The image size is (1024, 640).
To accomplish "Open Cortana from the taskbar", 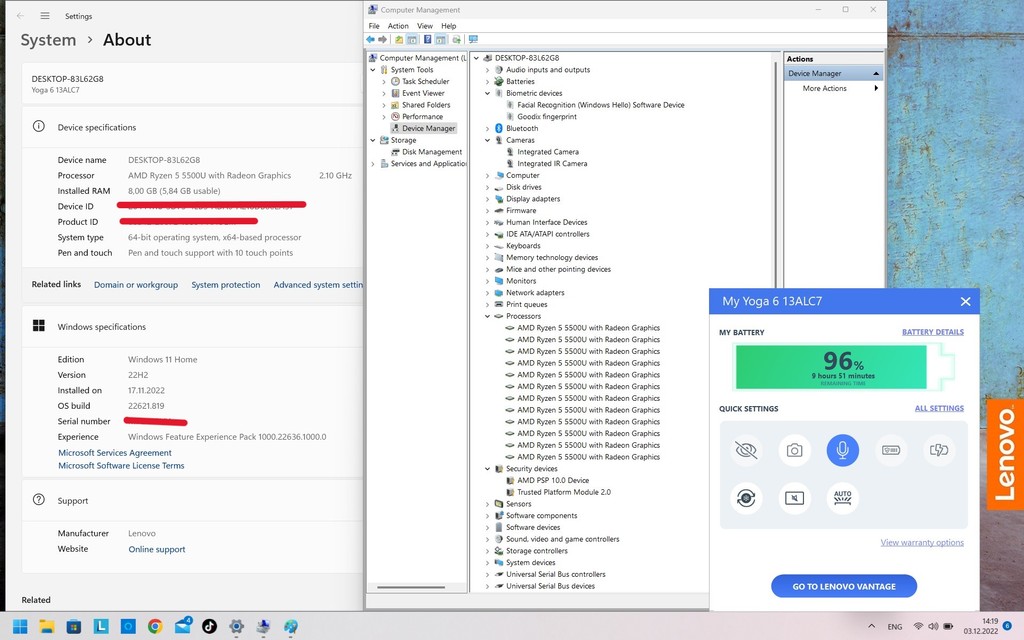I will [128, 627].
